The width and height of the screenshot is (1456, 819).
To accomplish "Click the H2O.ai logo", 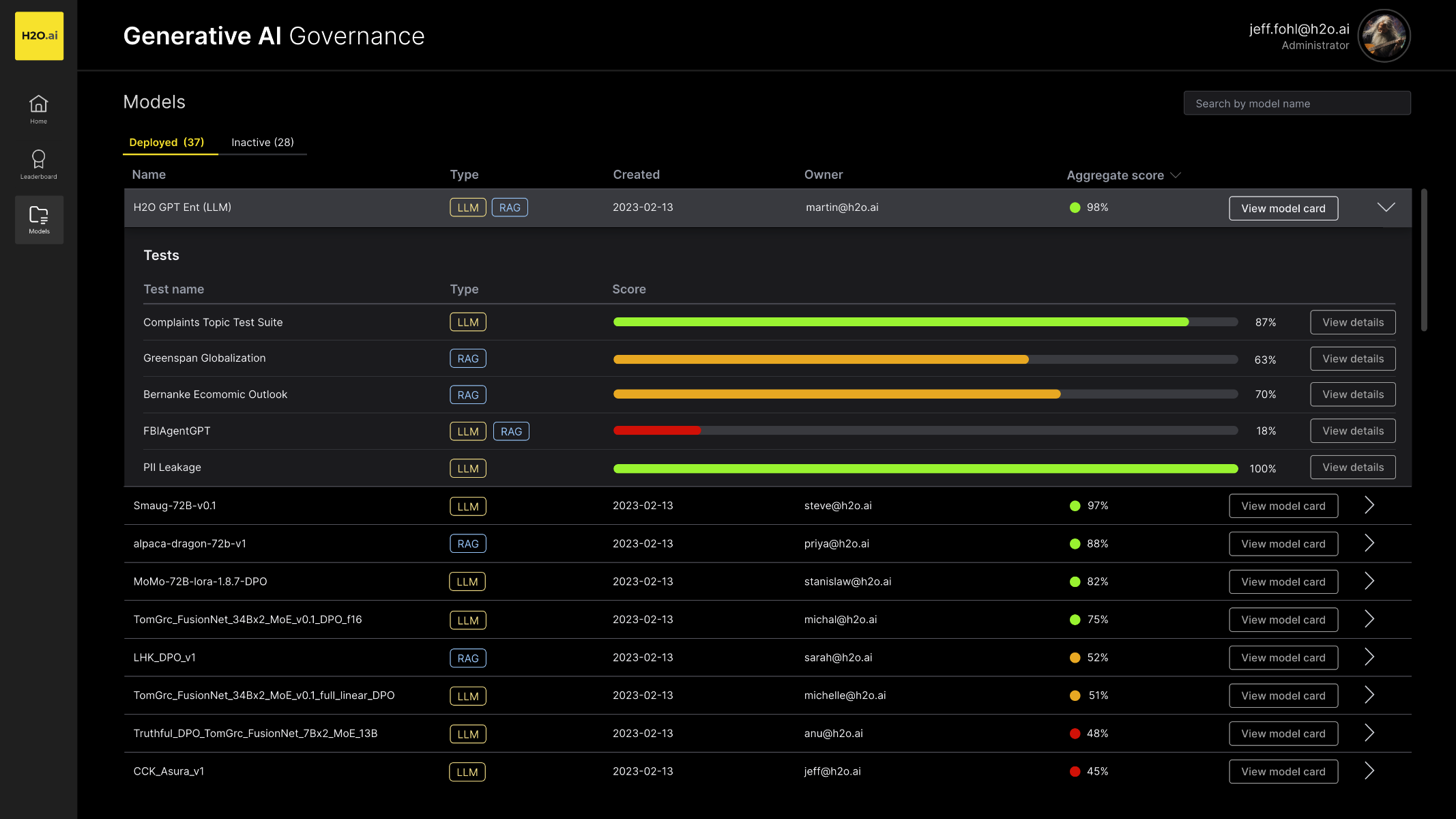I will point(39,35).
